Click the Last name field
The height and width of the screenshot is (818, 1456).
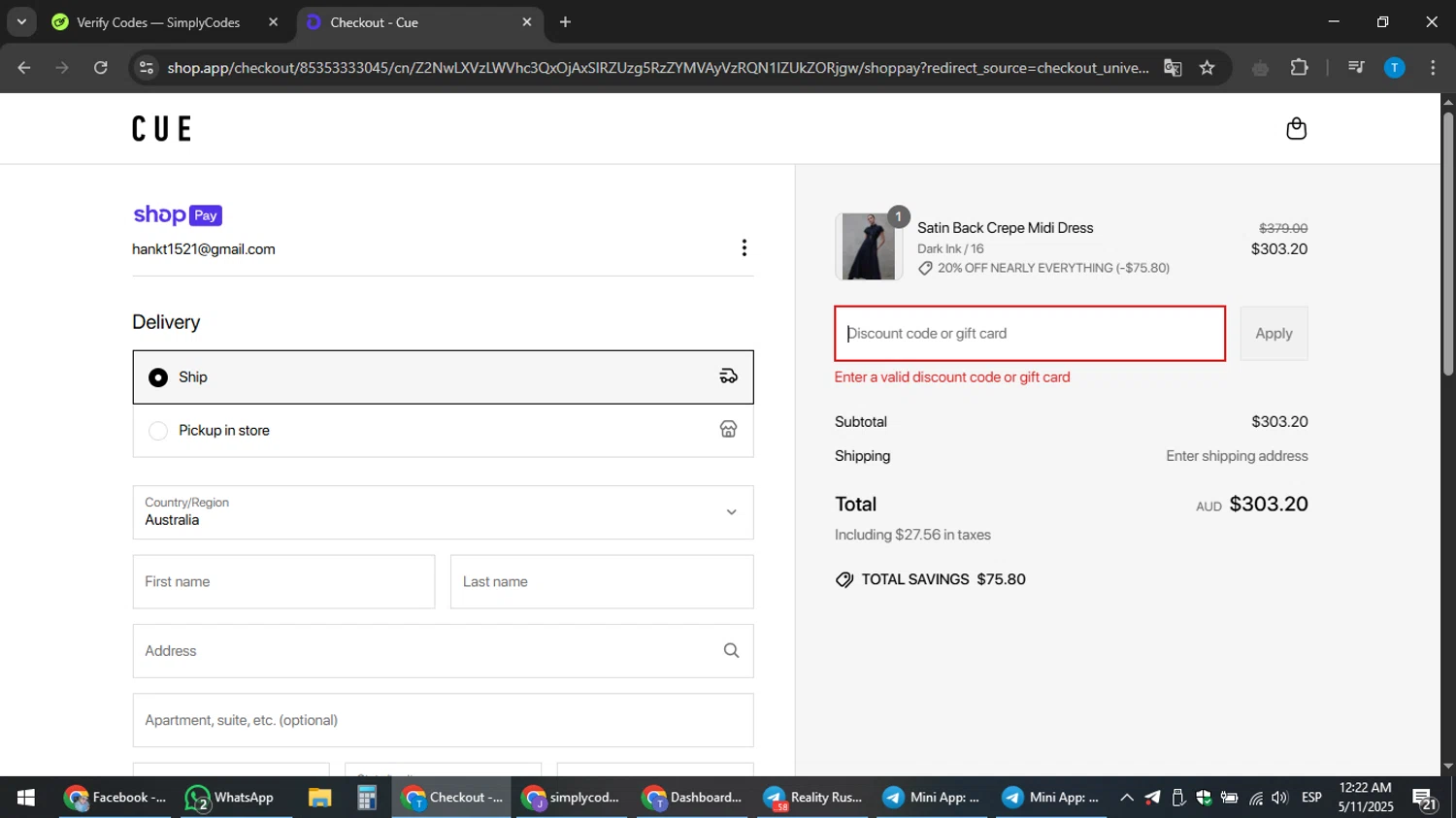(602, 582)
